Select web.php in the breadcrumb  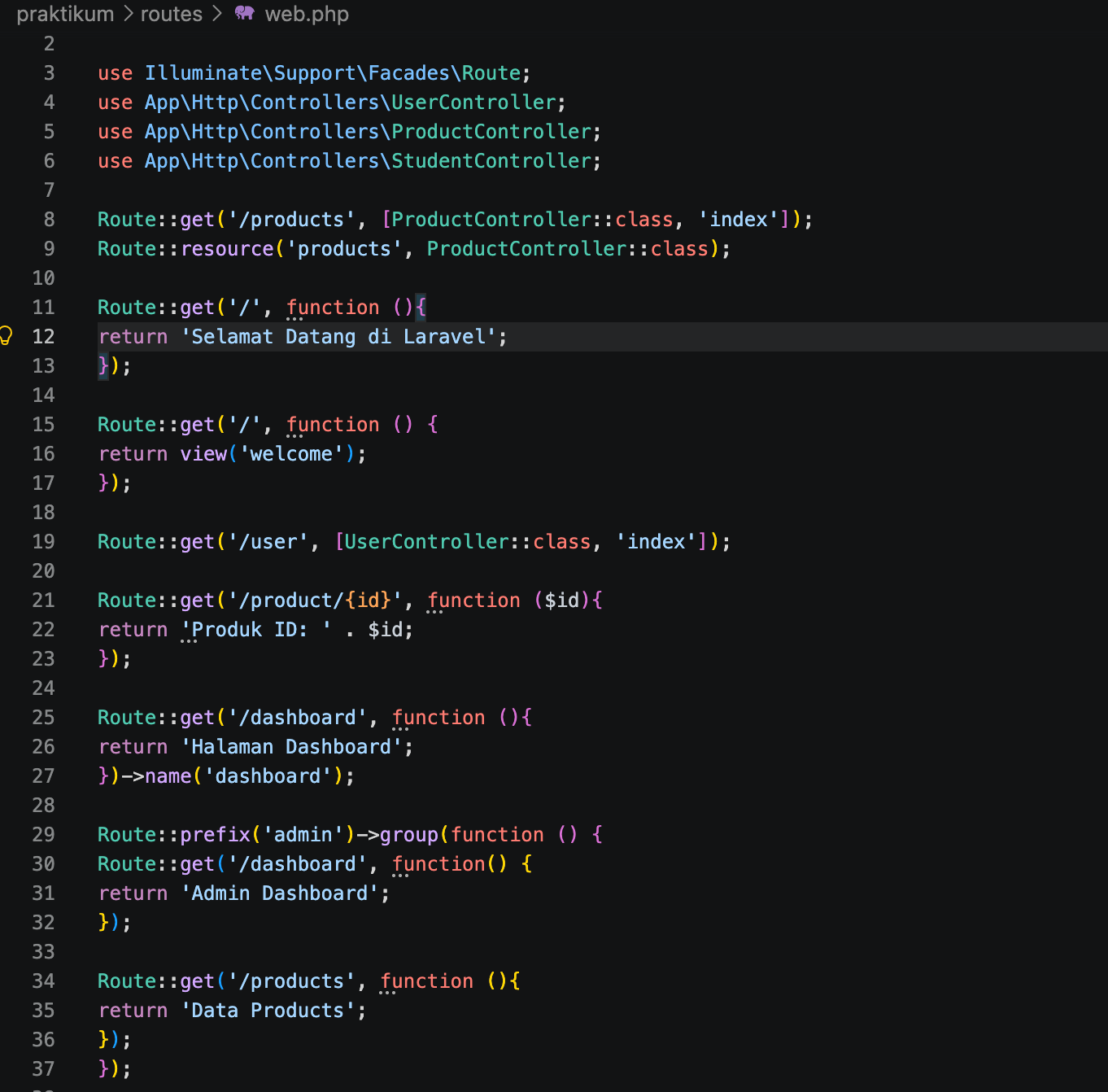pyautogui.click(x=307, y=14)
